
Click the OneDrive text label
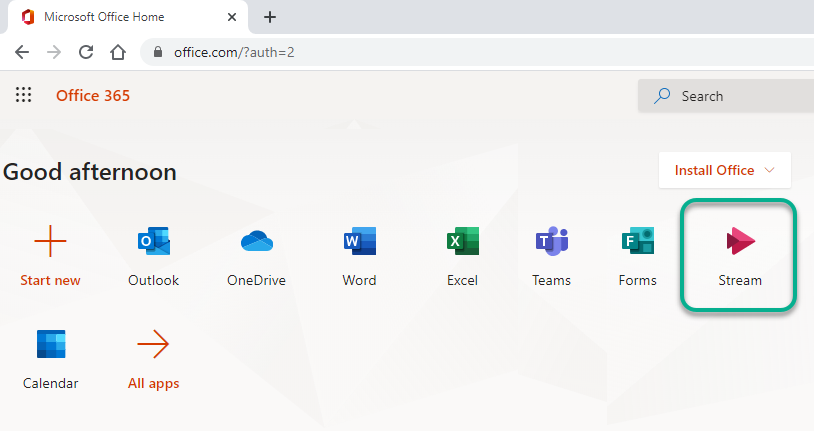click(x=256, y=280)
